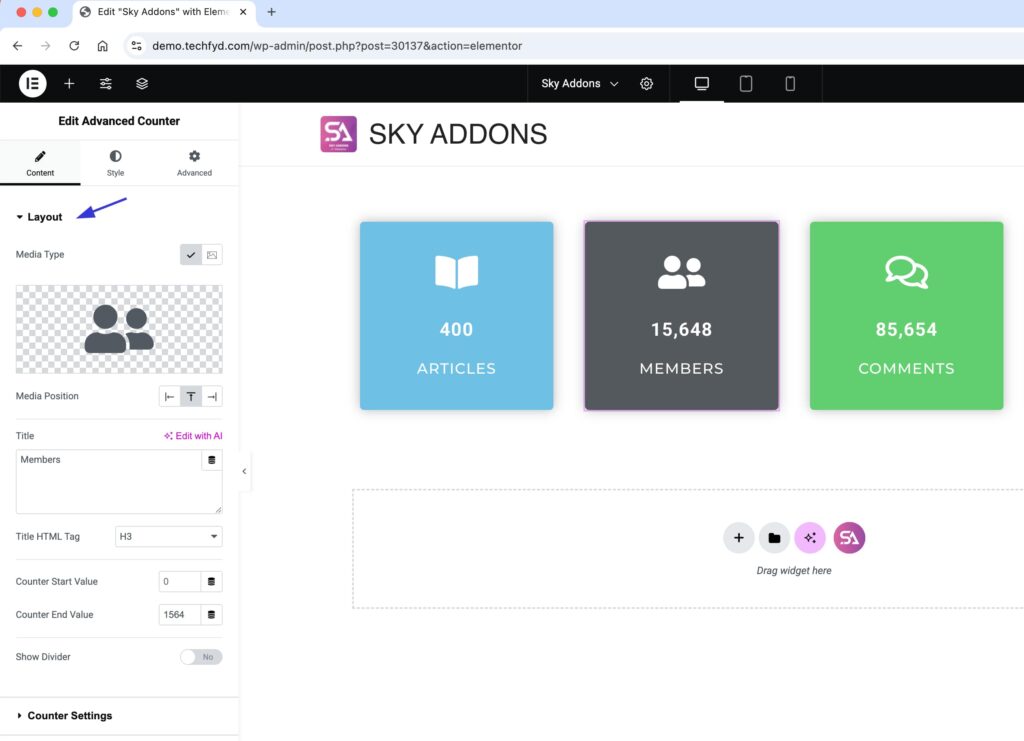
Task: Set media position to top
Action: point(191,396)
